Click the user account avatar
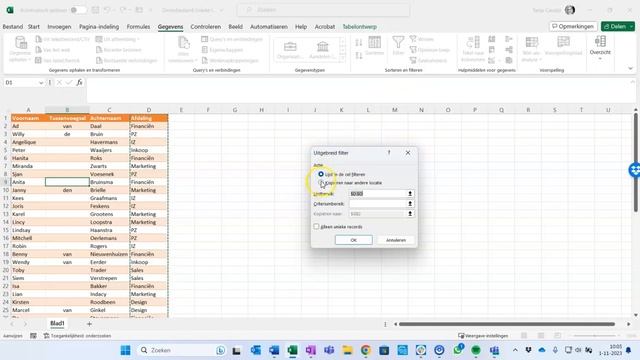 point(570,10)
